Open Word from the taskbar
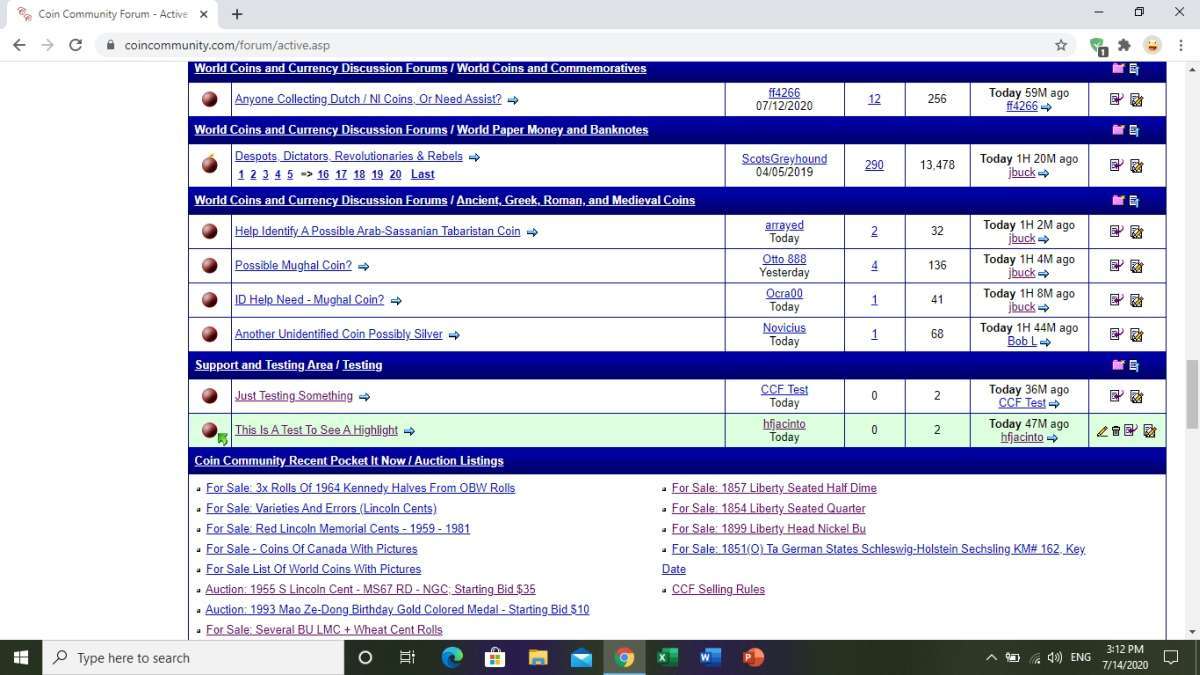 (710, 657)
